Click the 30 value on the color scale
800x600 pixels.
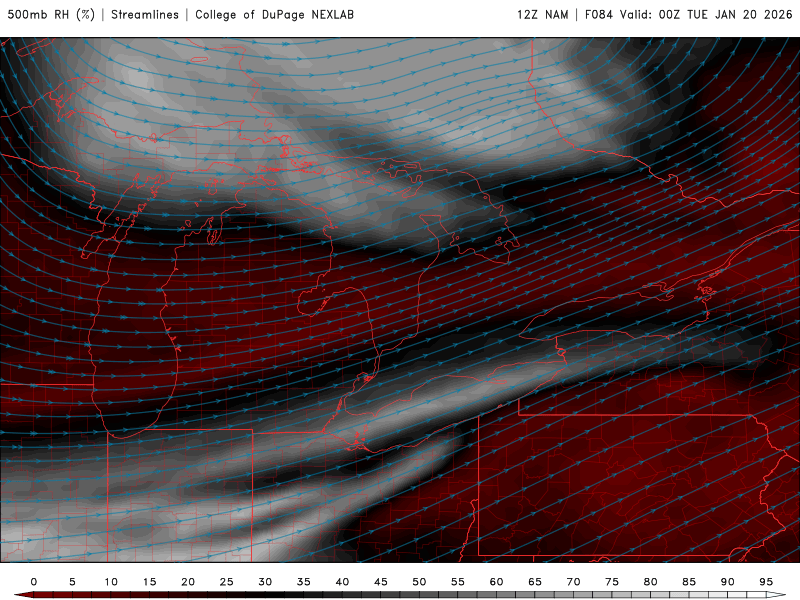[x=265, y=582]
